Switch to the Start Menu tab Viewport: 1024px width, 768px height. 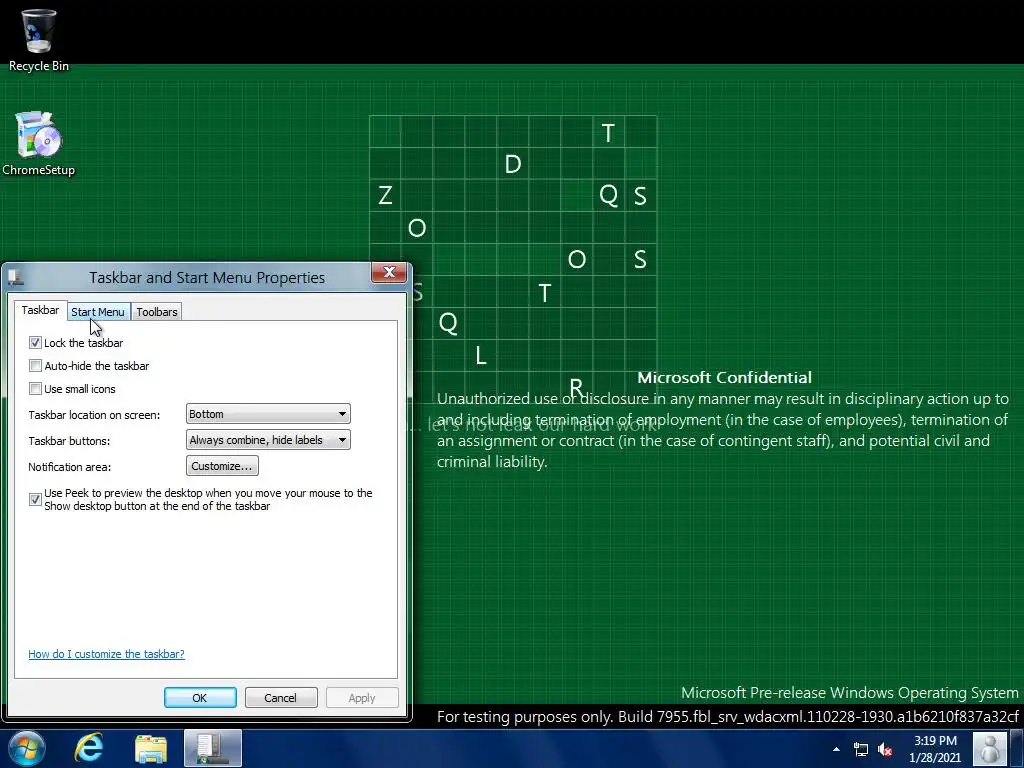(98, 312)
